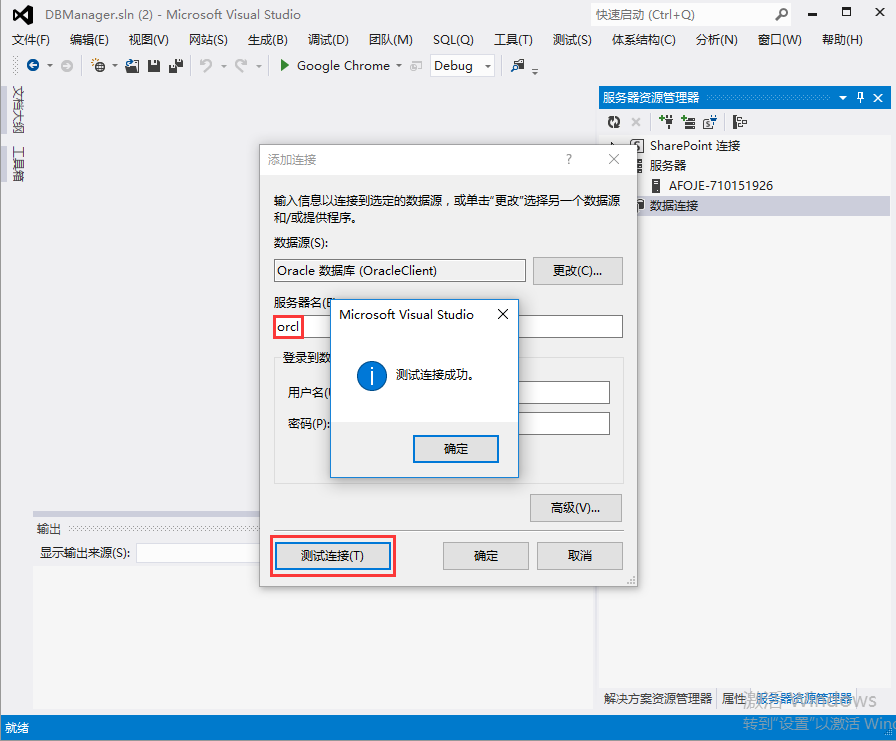896x741 pixels.
Task: Open the Google Chrome browser dropdown arrow
Action: pos(398,65)
